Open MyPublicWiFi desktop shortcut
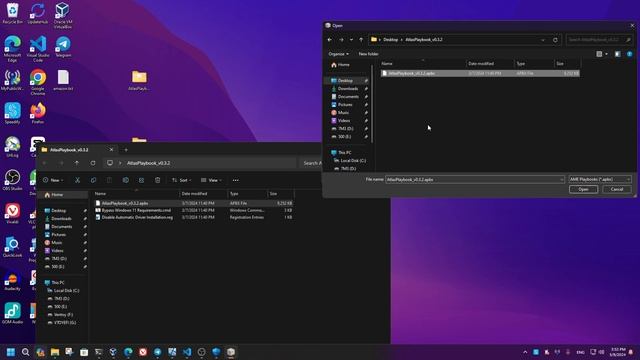Screen dimensions: 640x360 tap(12, 80)
